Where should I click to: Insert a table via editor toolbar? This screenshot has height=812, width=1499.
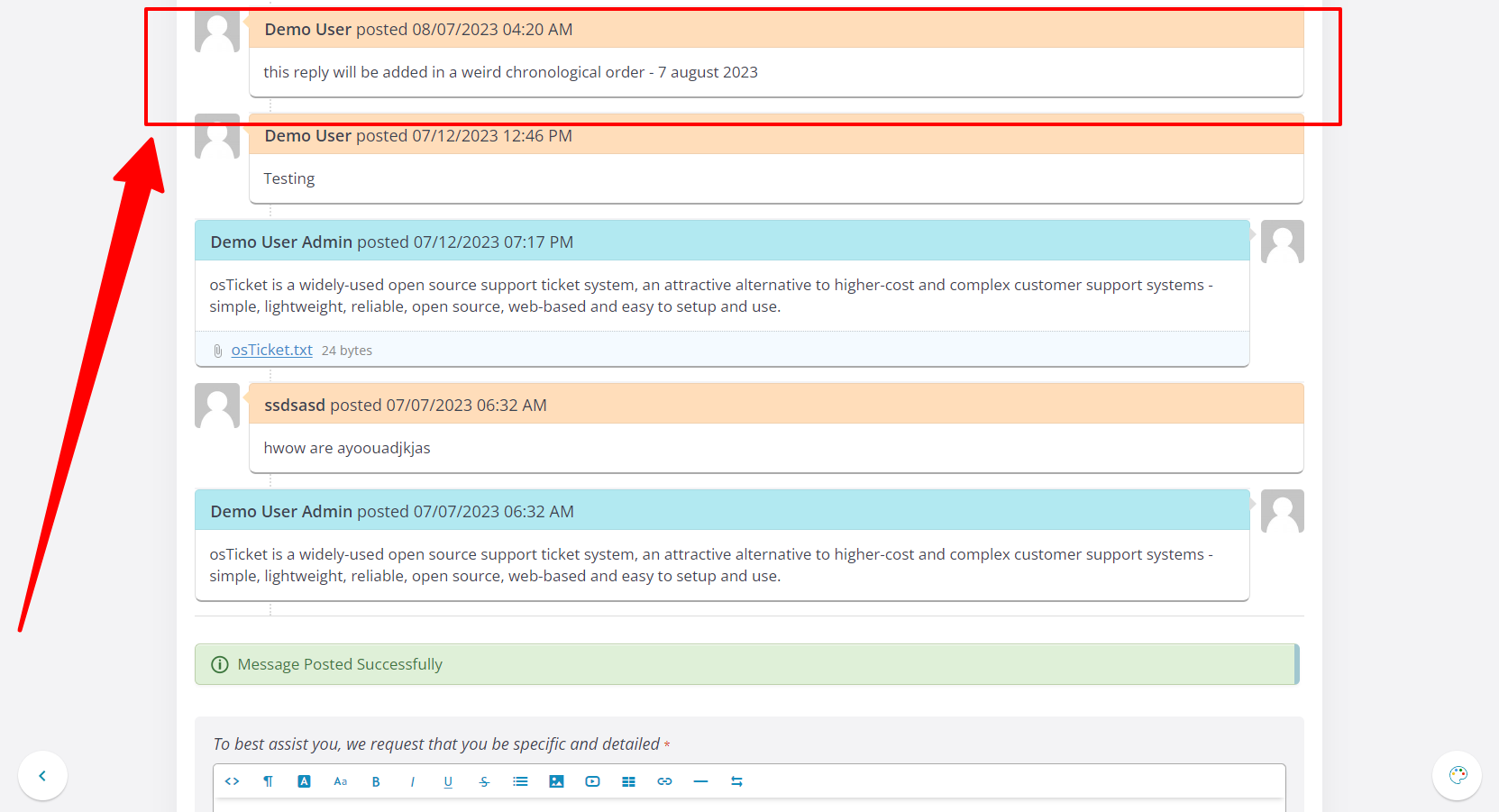point(628,781)
